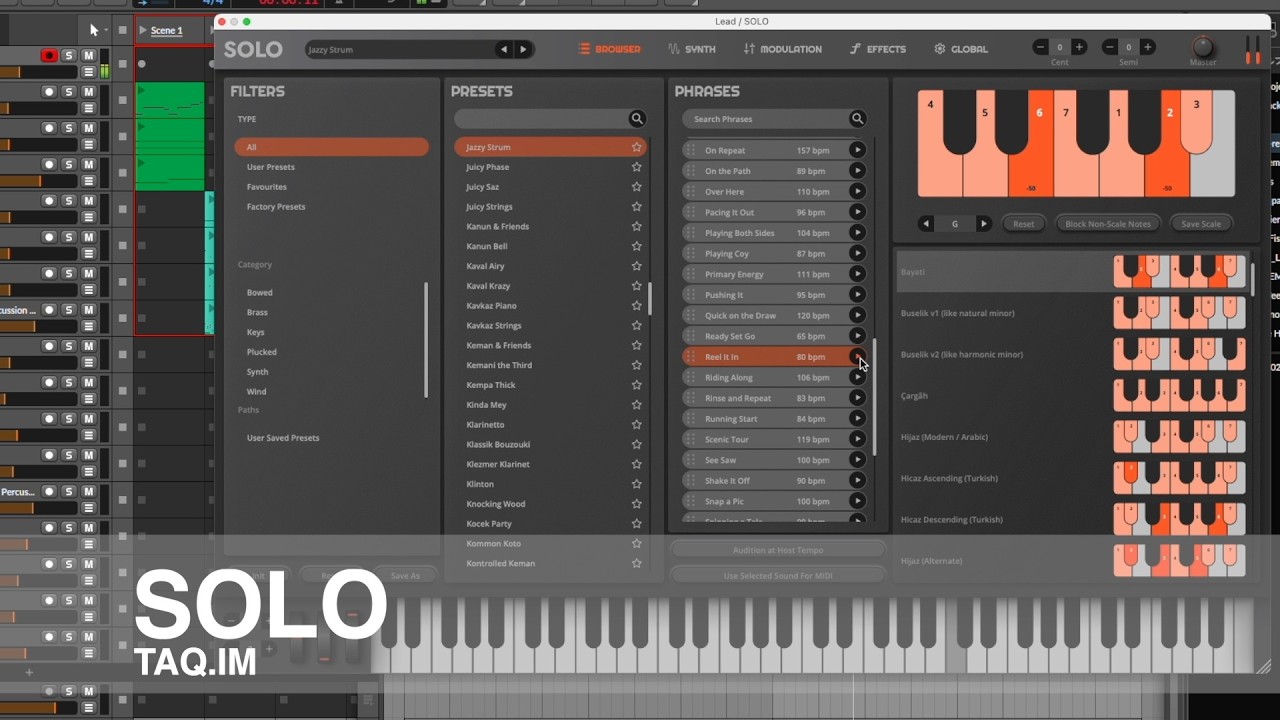Viewport: 1280px width, 720px height.
Task: Switch to the Synth tab
Action: 692,49
